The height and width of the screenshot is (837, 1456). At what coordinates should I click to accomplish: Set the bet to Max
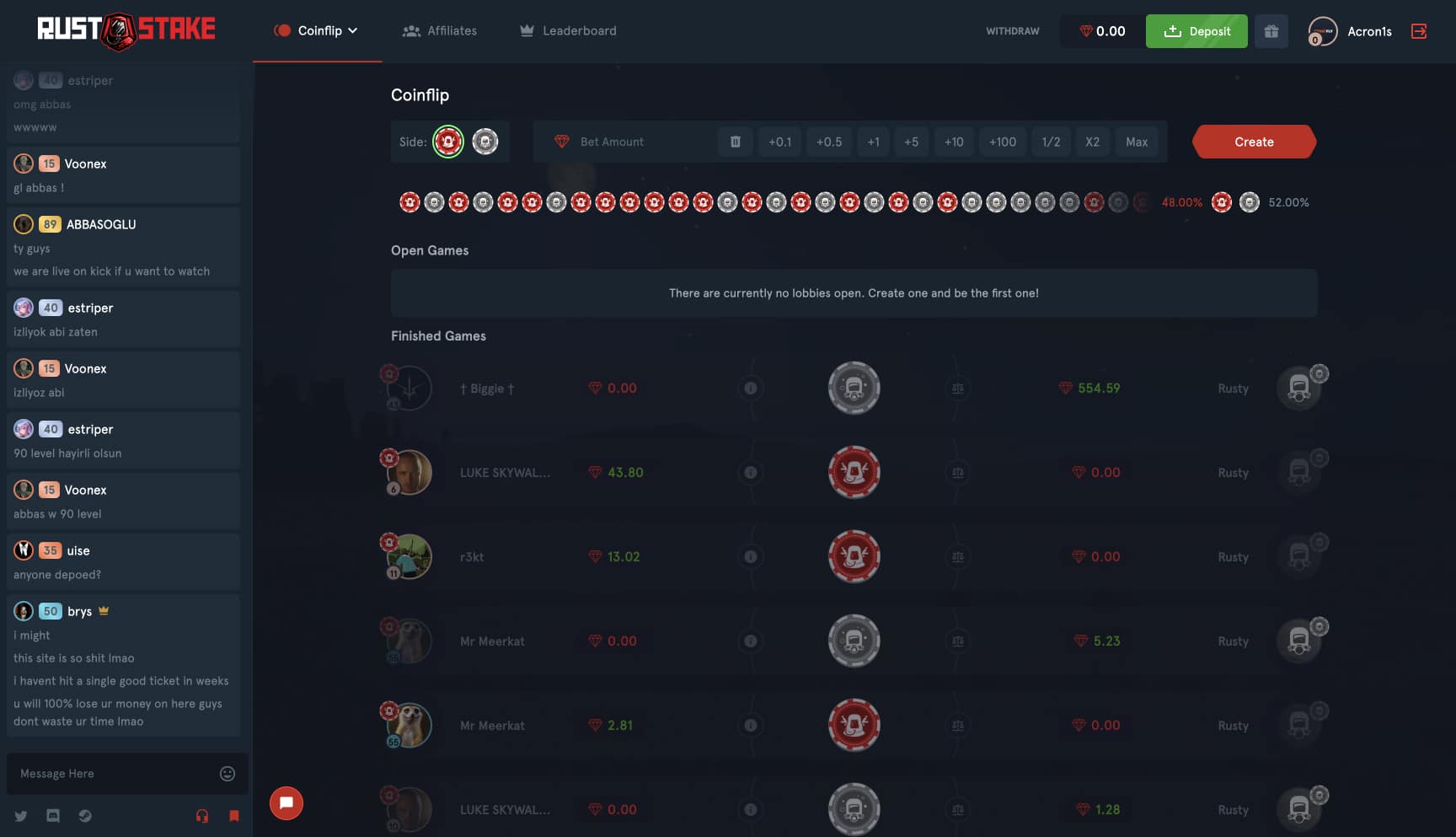pos(1137,142)
